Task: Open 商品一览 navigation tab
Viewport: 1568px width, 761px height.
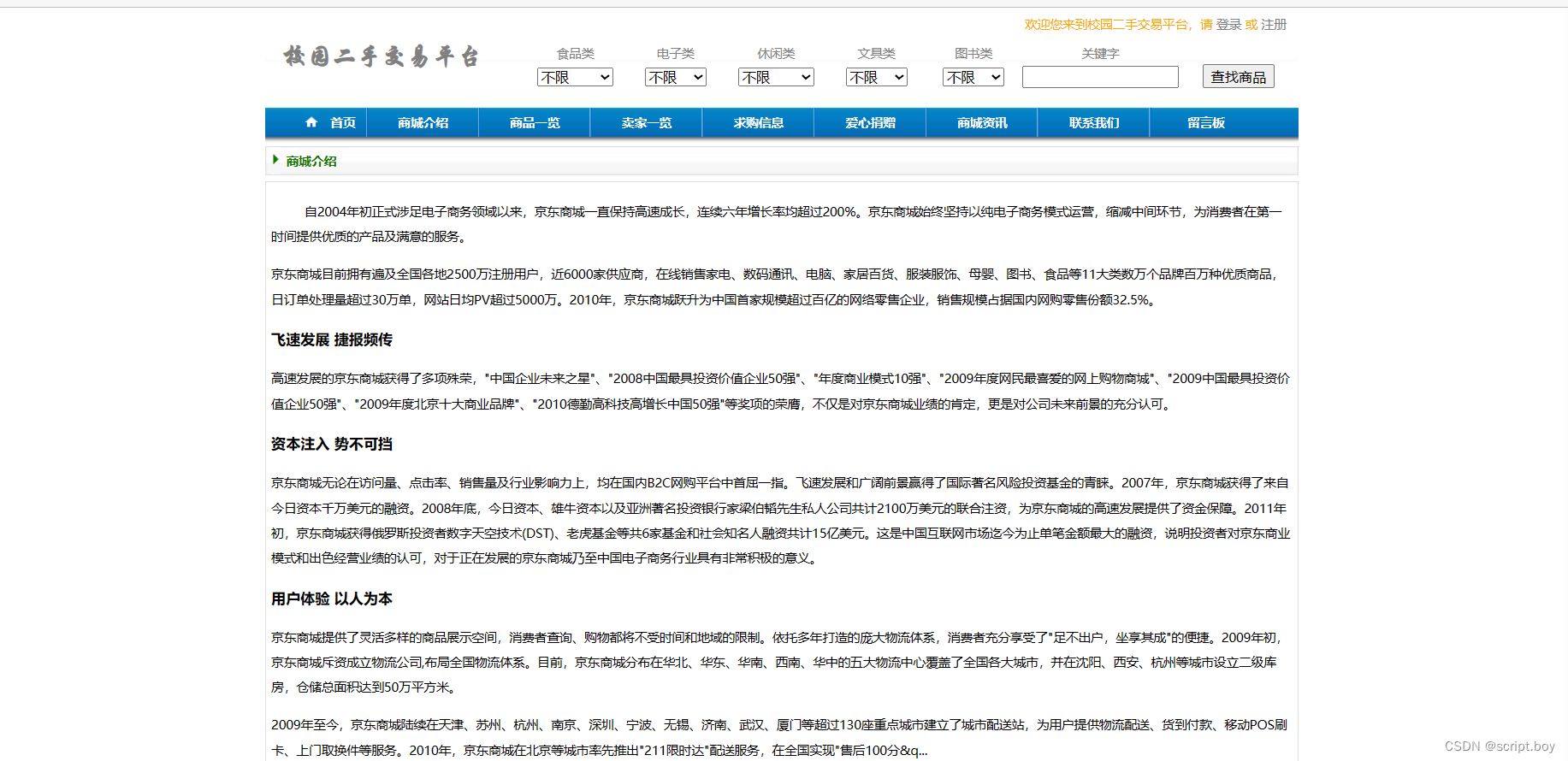Action: pyautogui.click(x=535, y=123)
